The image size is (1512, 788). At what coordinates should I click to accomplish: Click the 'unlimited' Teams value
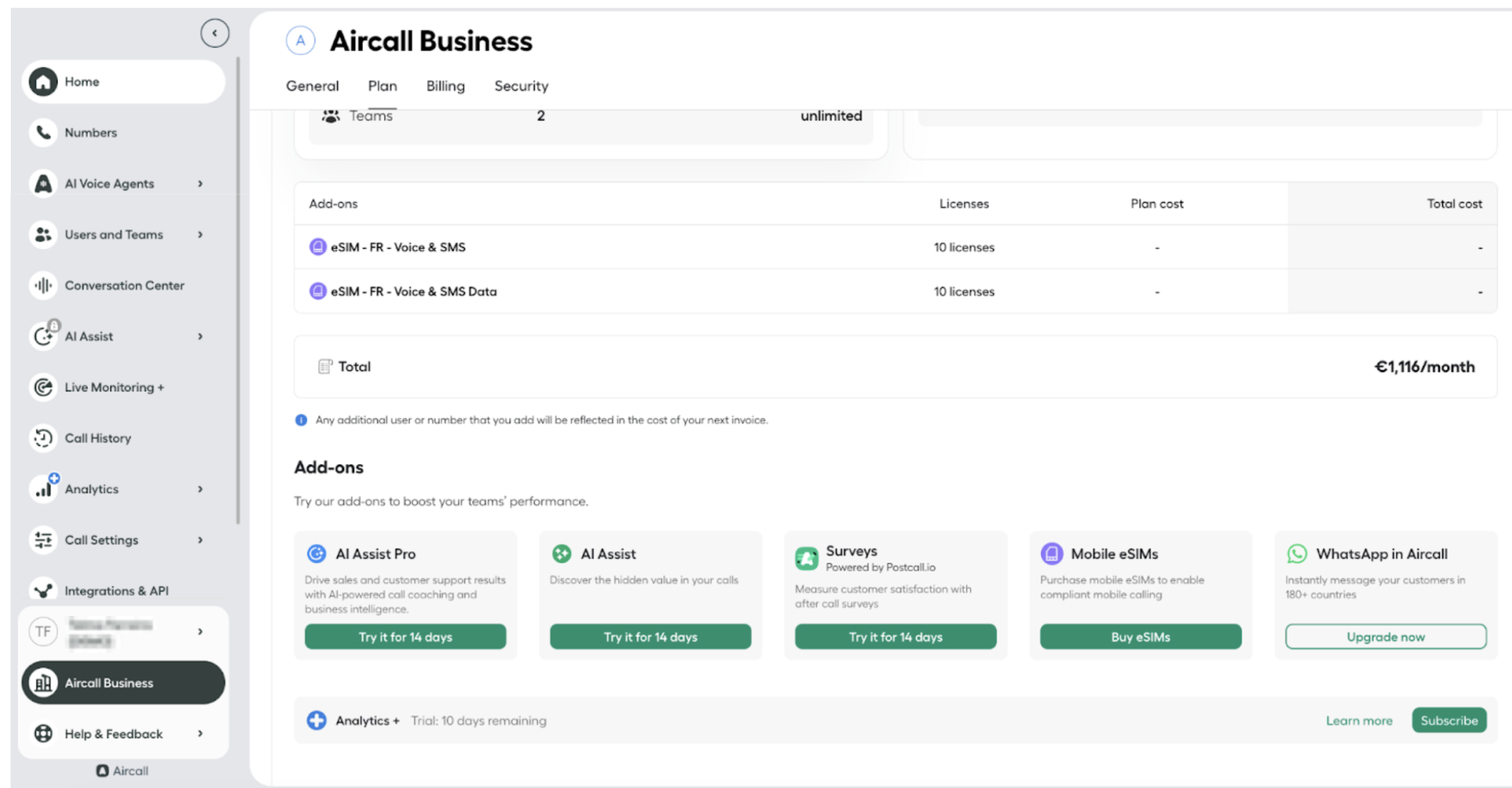[x=831, y=116]
